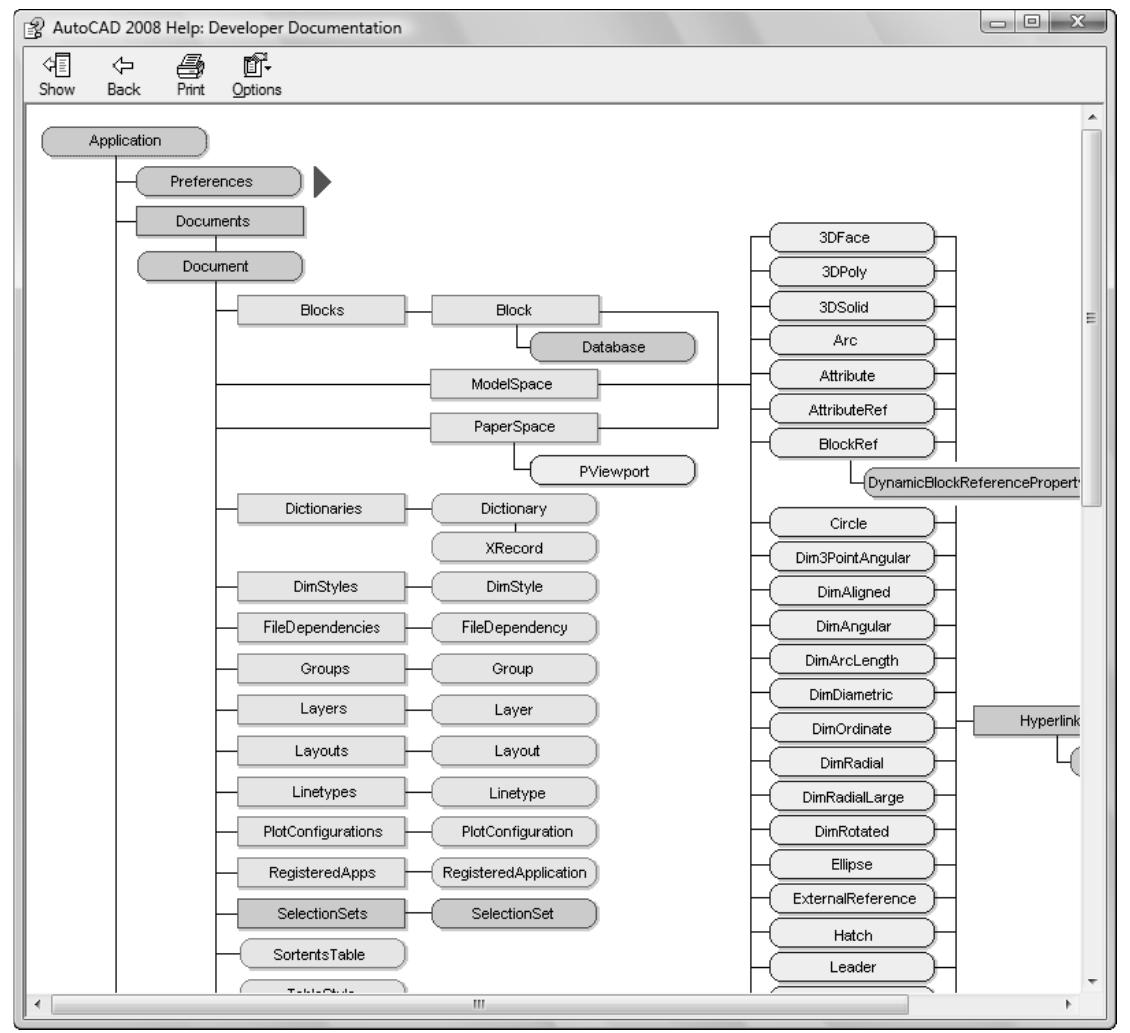Click the DimRadialLarge object node
1130x1033 pixels.
tap(851, 797)
